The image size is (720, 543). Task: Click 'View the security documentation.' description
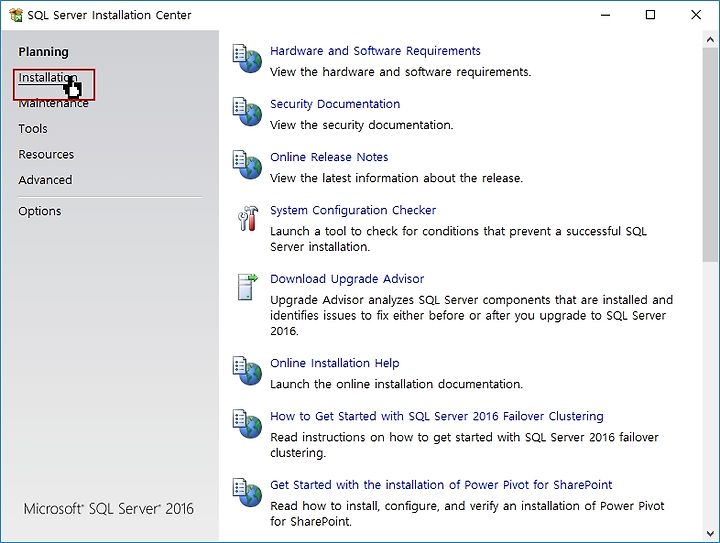[361, 125]
